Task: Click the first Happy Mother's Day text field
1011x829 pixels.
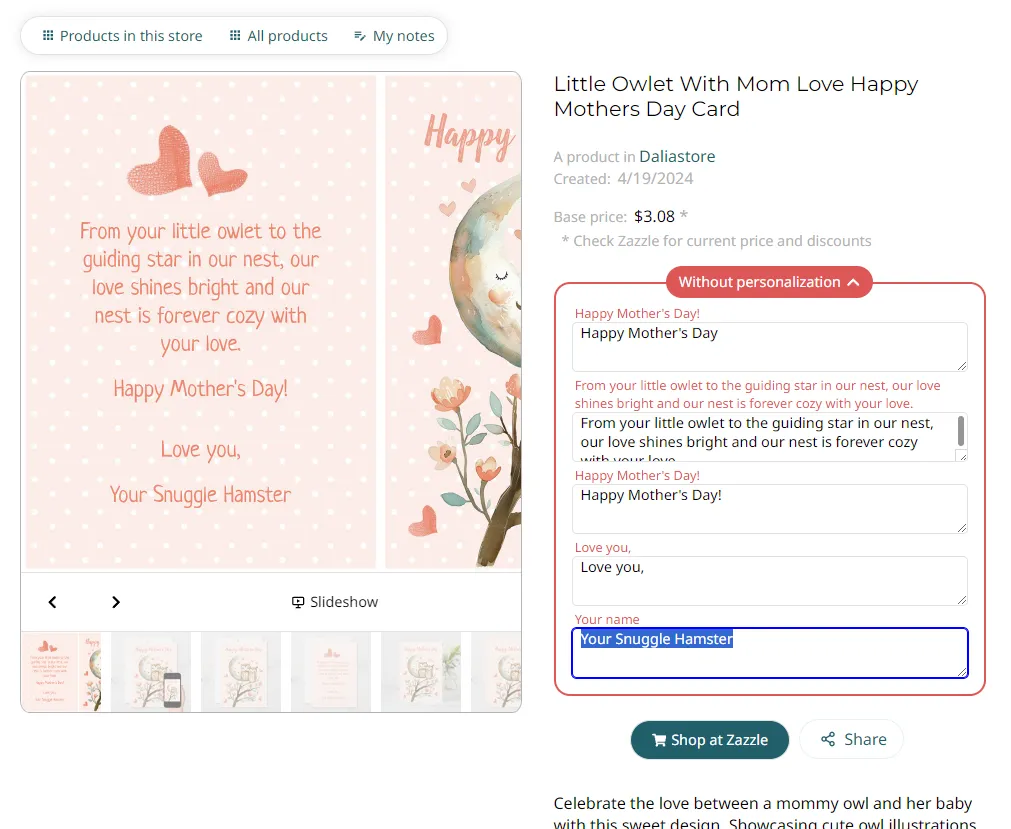Action: pyautogui.click(x=769, y=346)
